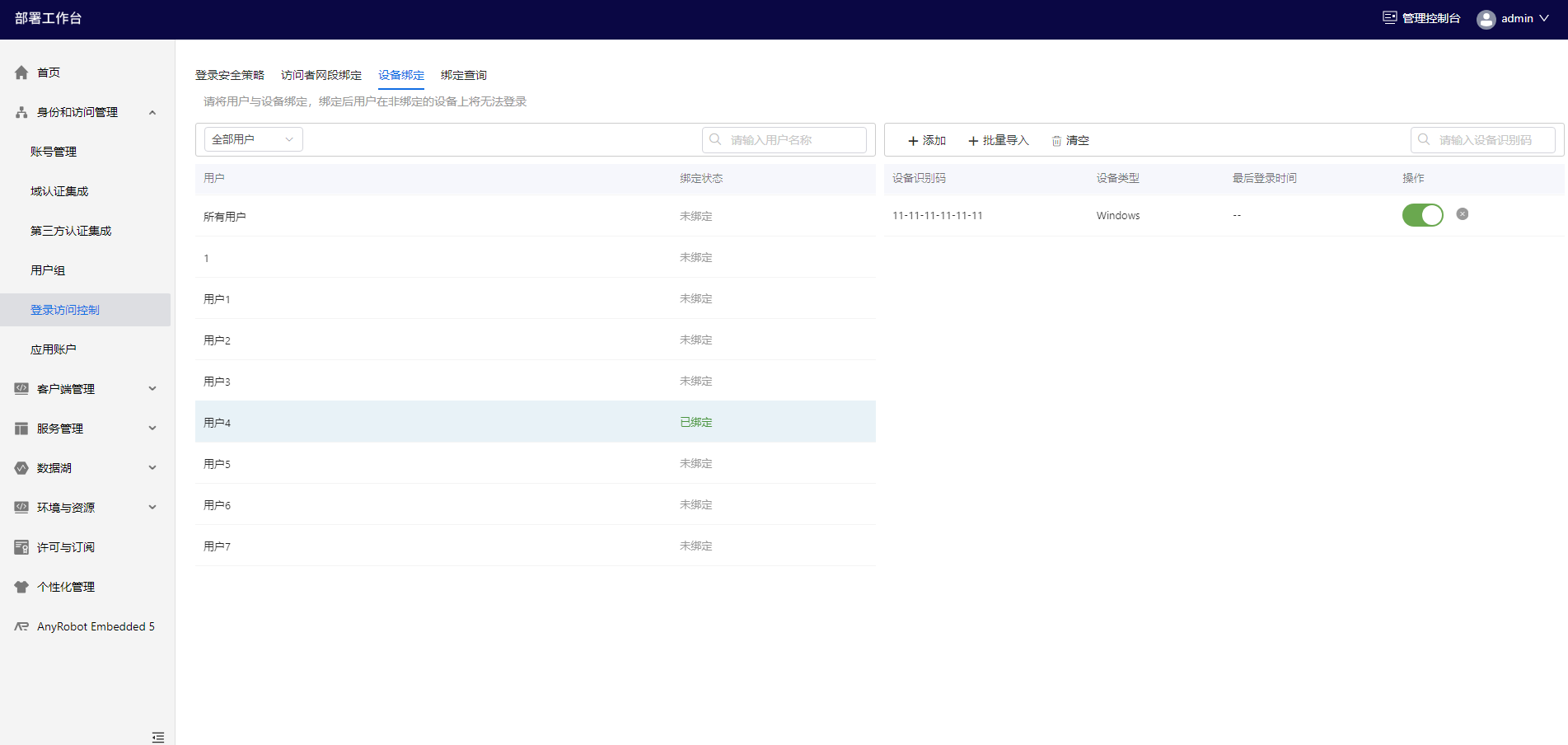This screenshot has height=745, width=1568.
Task: Open 域认证集成 in the sidebar
Action: pyautogui.click(x=59, y=191)
